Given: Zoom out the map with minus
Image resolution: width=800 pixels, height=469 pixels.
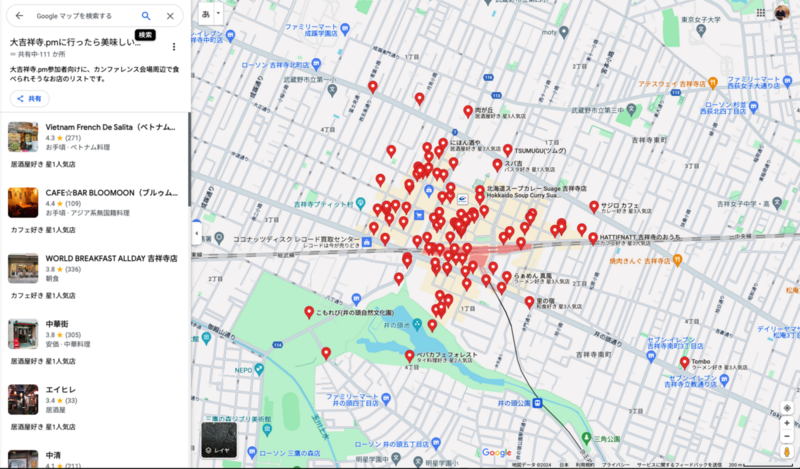Looking at the screenshot, I should click(787, 436).
